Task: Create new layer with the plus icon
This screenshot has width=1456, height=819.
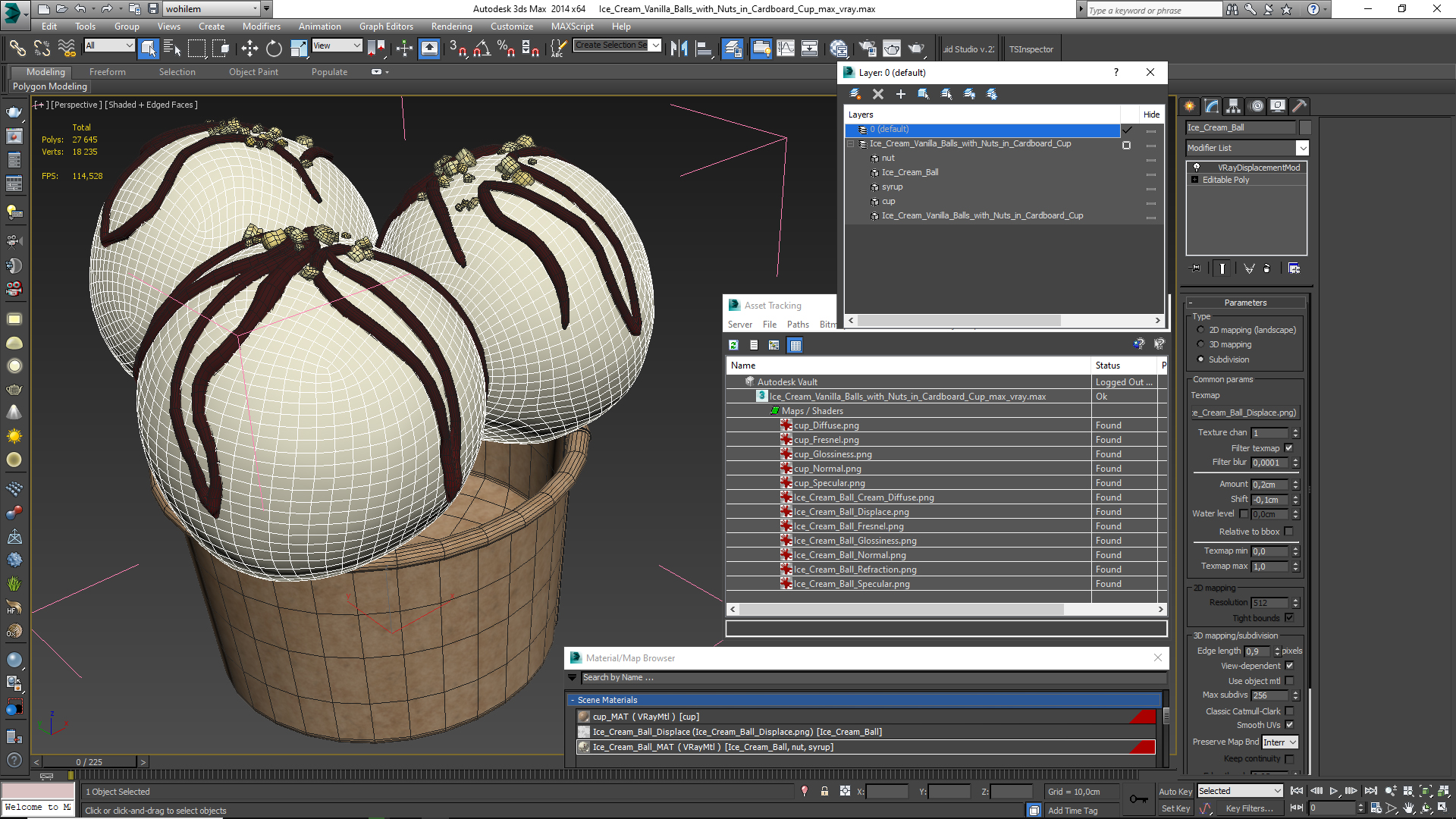Action: 900,94
